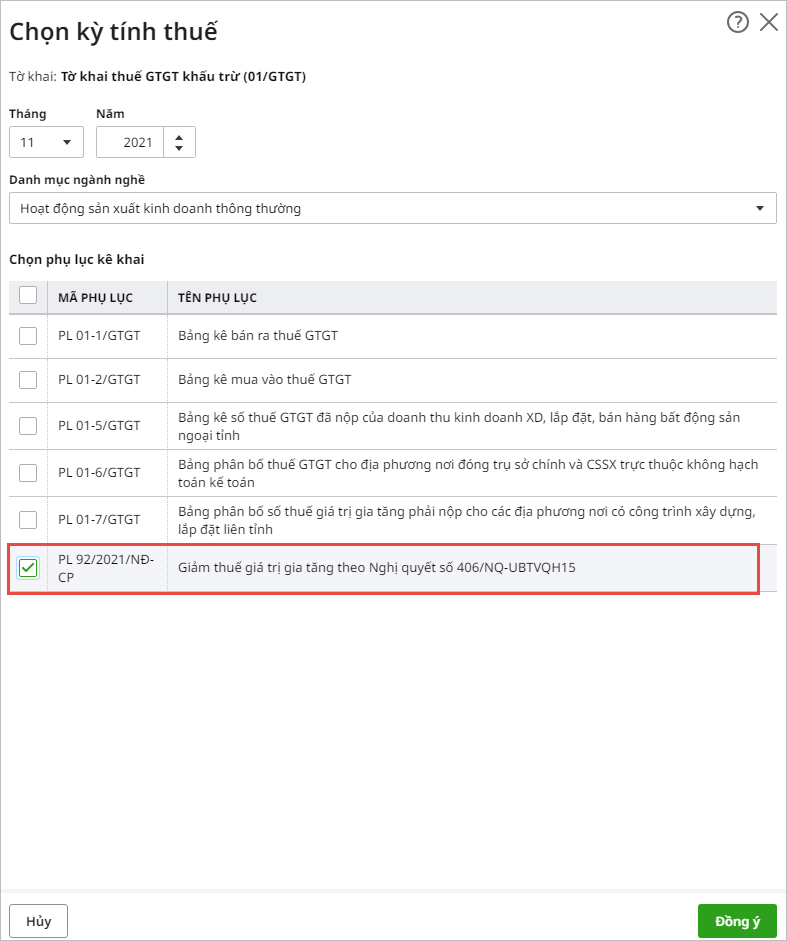Screen dimensions: 787x941
Task: Tick the PL 01-7/GTGT appendix checkbox
Action: 28,520
